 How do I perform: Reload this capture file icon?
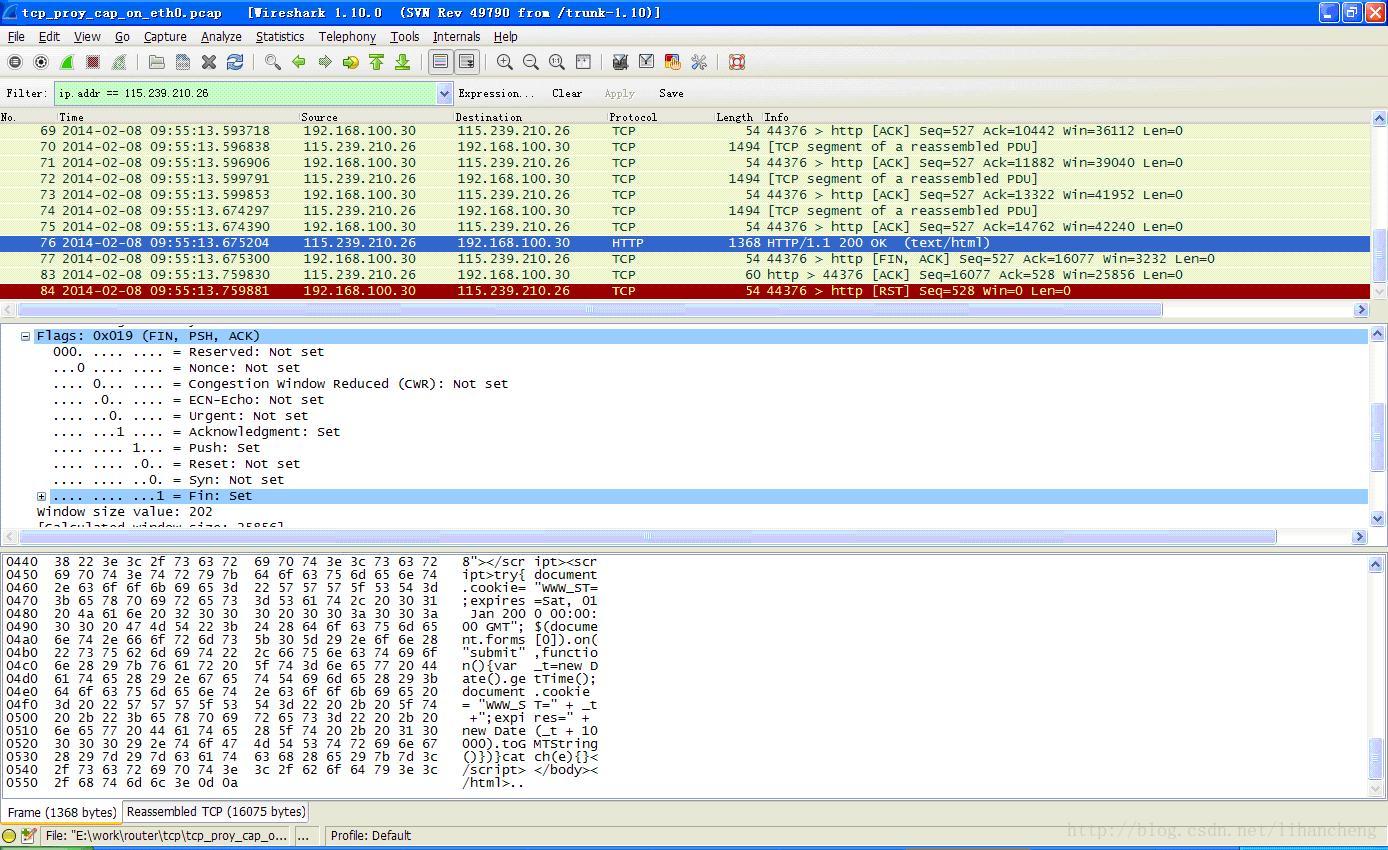point(235,62)
